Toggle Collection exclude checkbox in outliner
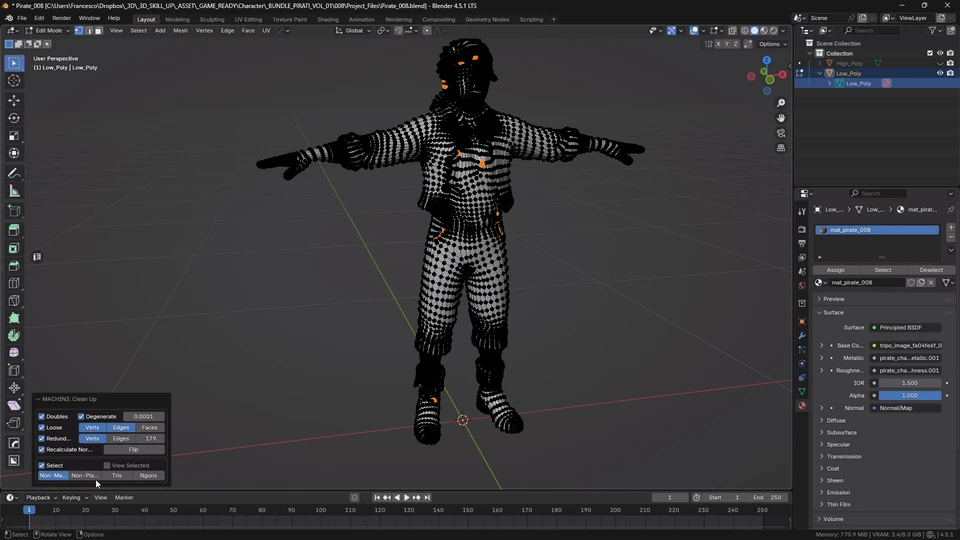 pyautogui.click(x=930, y=53)
